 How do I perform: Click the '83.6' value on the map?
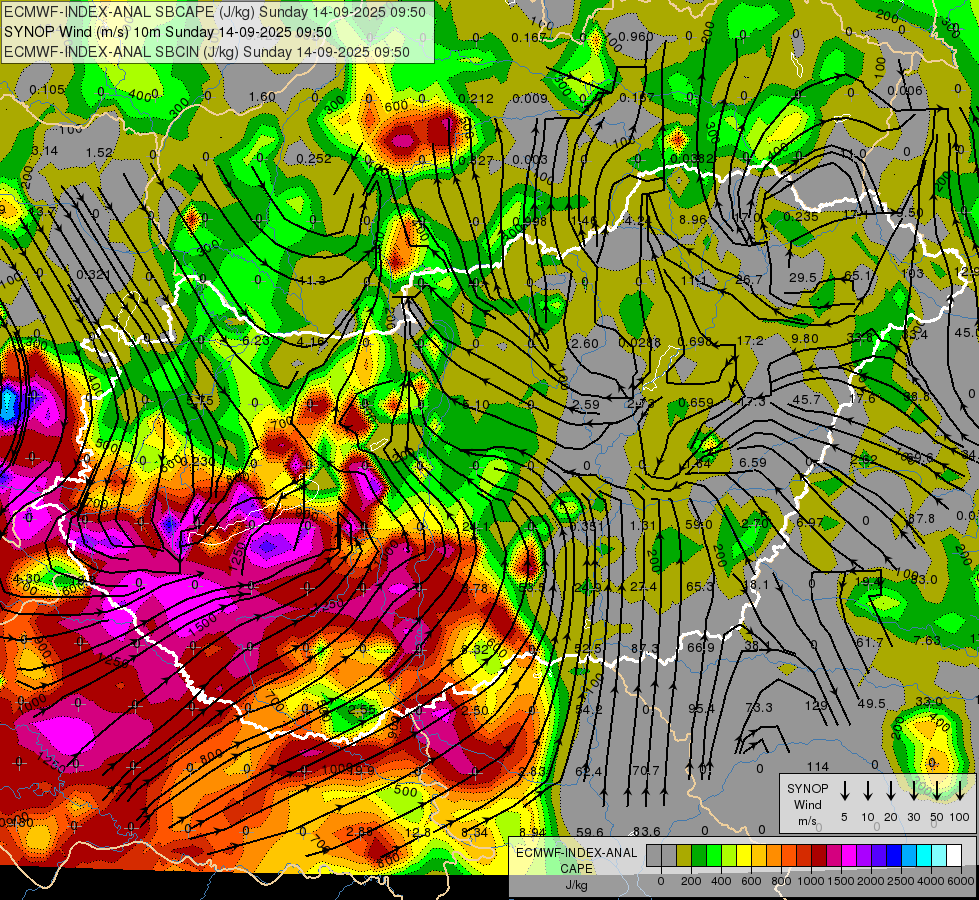click(647, 831)
